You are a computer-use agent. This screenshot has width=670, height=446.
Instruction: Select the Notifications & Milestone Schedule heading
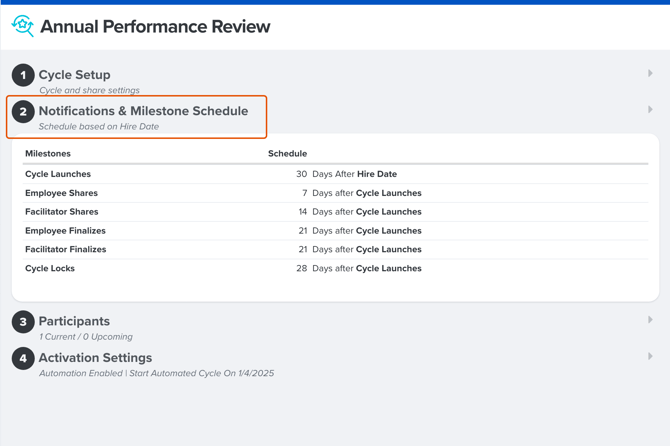[143, 111]
